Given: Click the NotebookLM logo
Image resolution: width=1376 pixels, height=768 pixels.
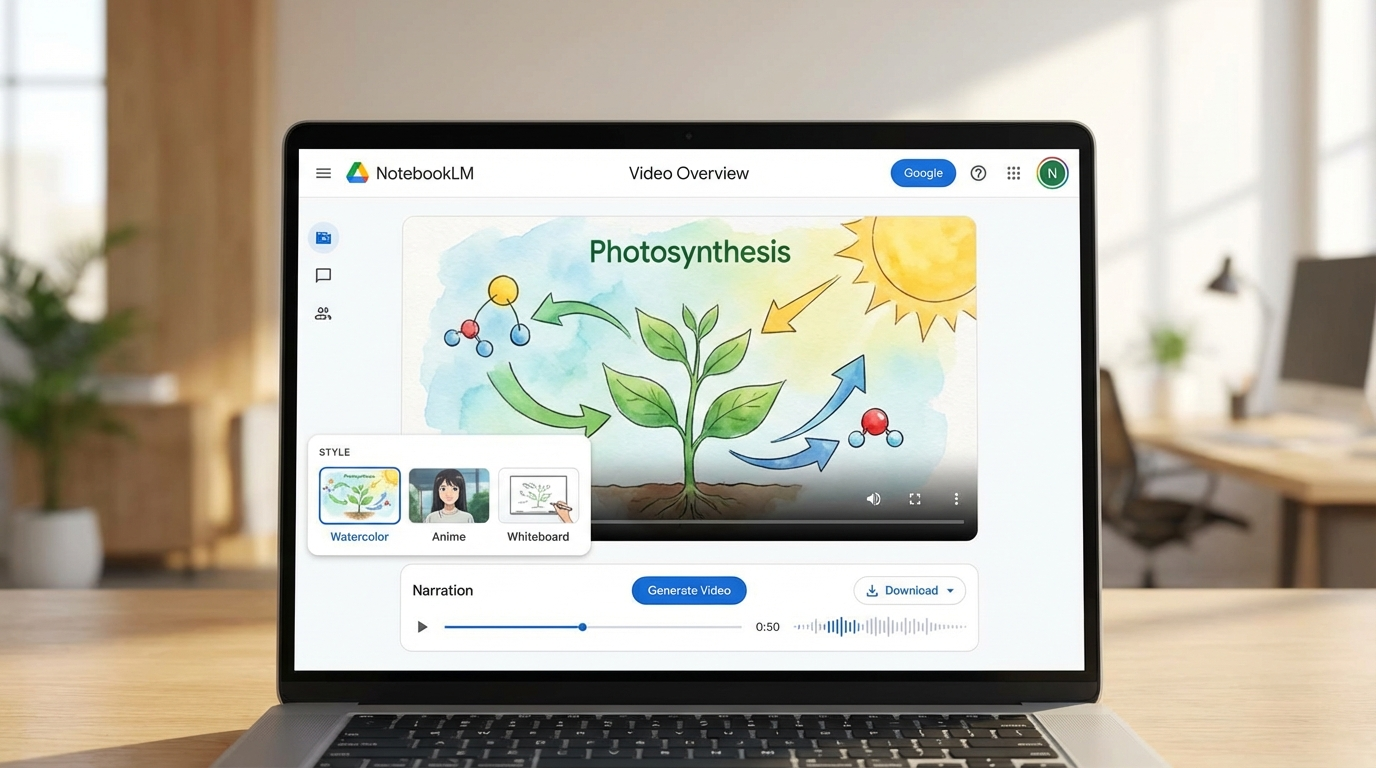Looking at the screenshot, I should [358, 172].
